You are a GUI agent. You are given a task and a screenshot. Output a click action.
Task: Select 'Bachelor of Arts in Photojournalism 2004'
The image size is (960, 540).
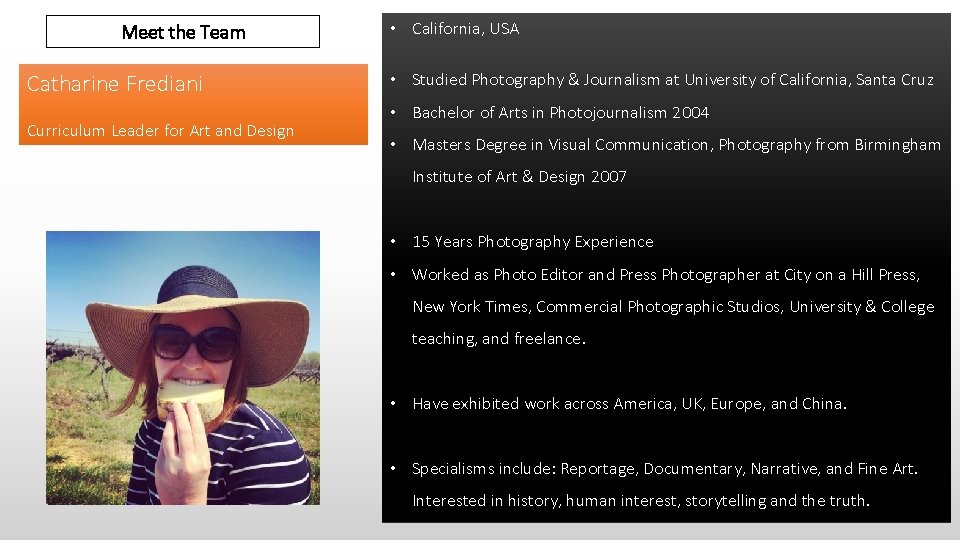(x=560, y=113)
